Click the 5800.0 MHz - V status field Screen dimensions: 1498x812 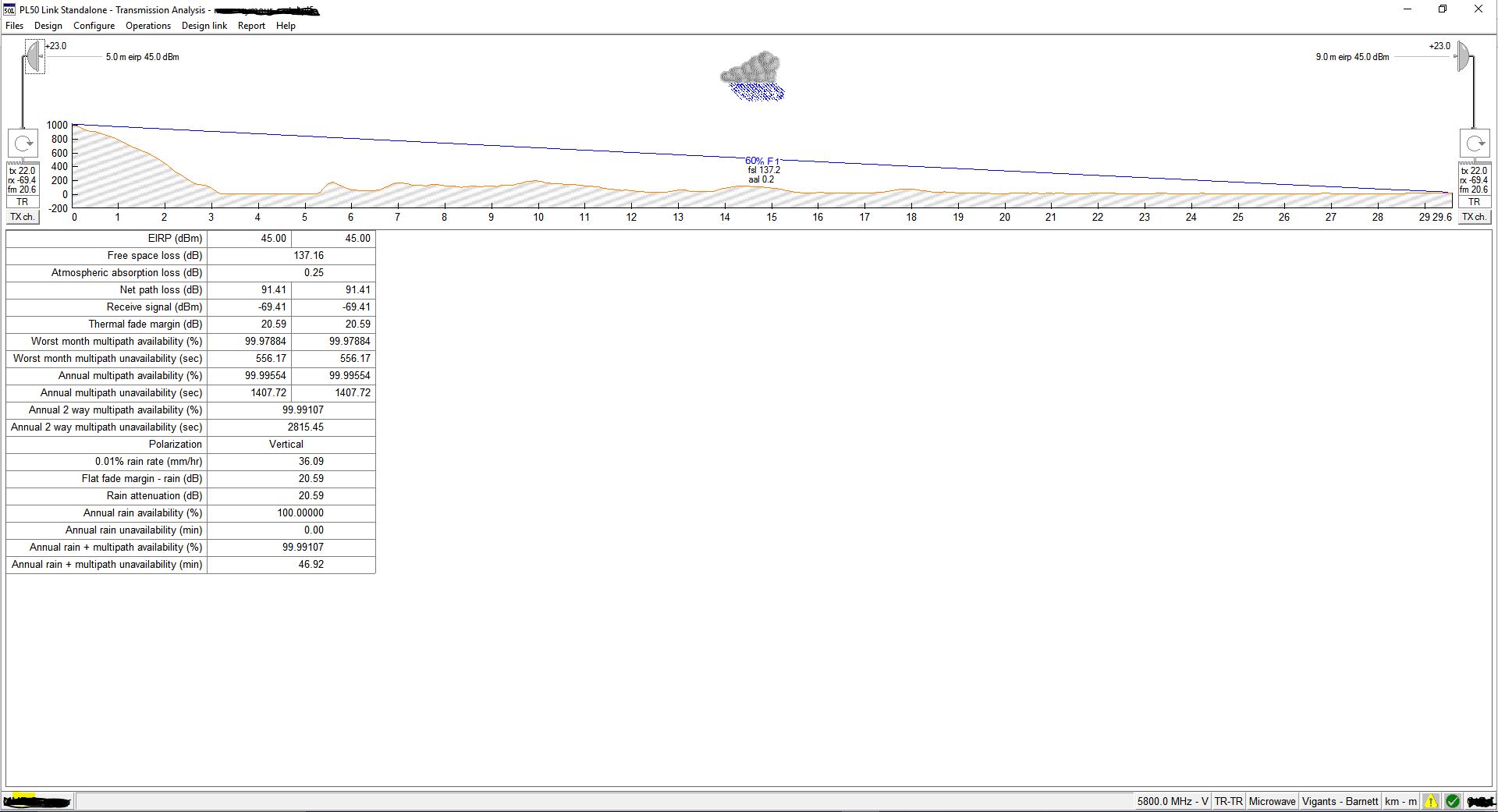[1173, 801]
